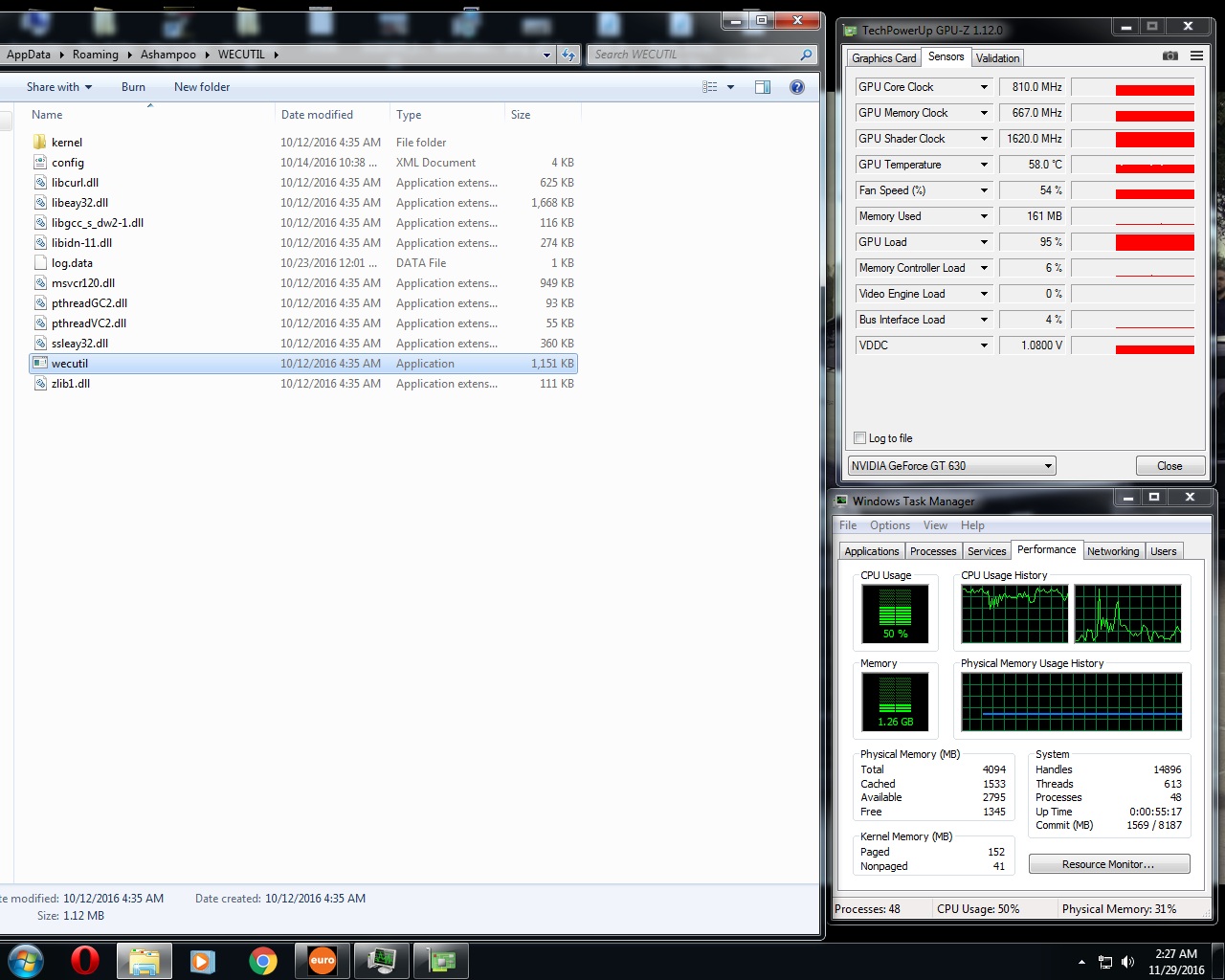1225x980 pixels.
Task: Click the Explorer help question mark icon
Action: (796, 87)
